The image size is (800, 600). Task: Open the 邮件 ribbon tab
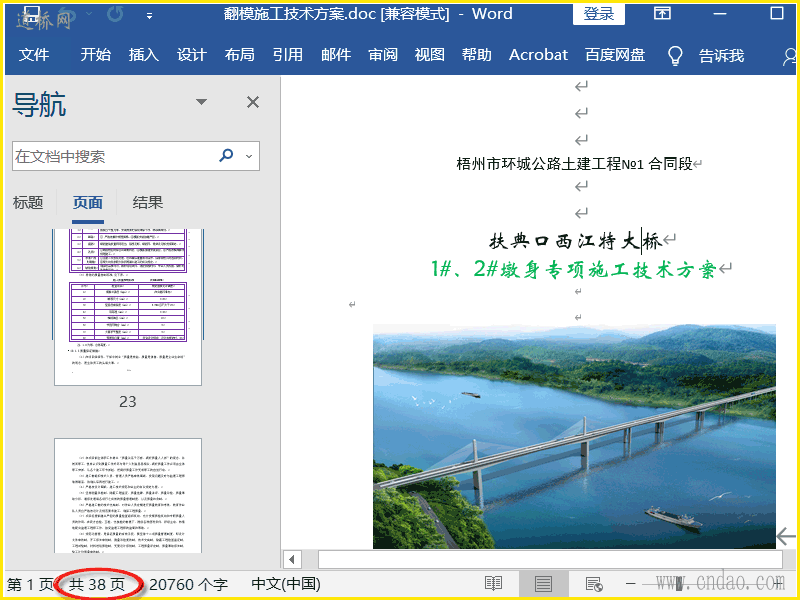(x=336, y=55)
